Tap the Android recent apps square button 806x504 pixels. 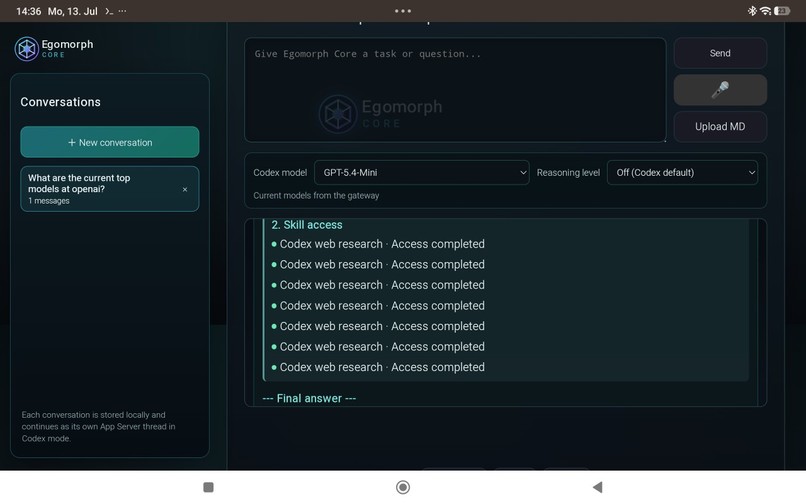click(208, 487)
